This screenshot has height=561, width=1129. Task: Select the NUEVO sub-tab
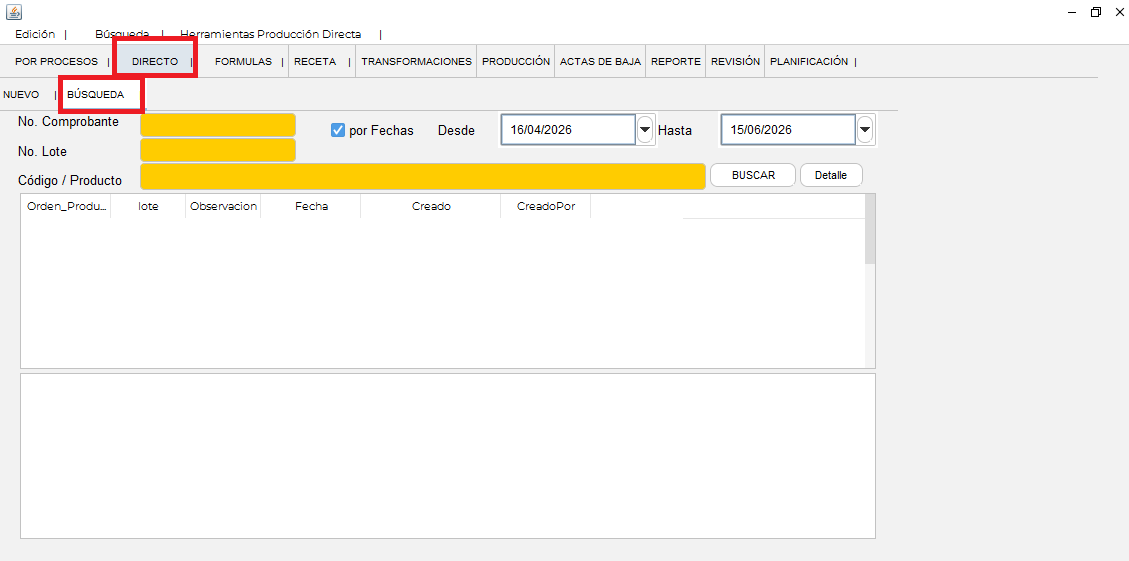[21, 95]
